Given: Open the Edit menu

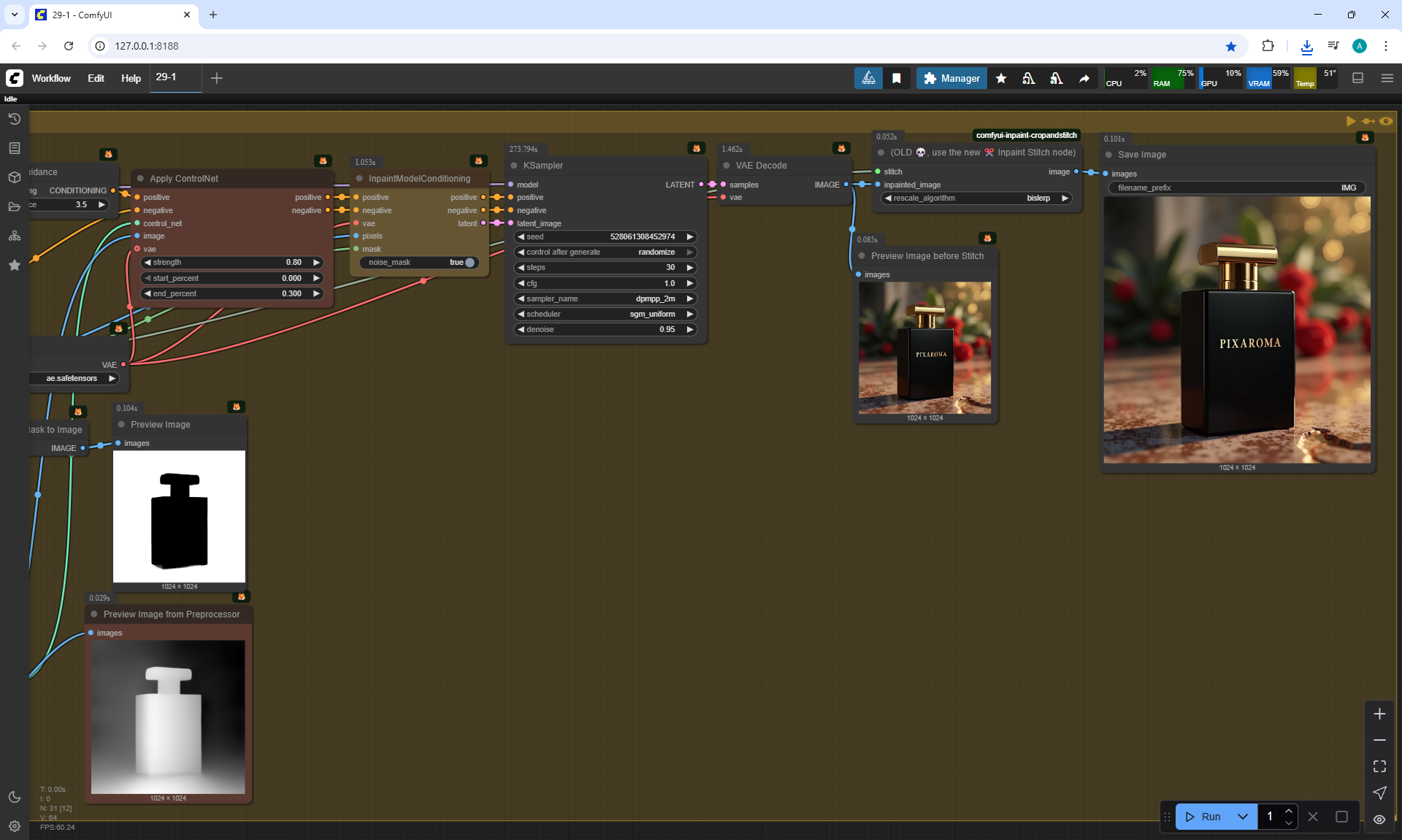Looking at the screenshot, I should point(96,78).
